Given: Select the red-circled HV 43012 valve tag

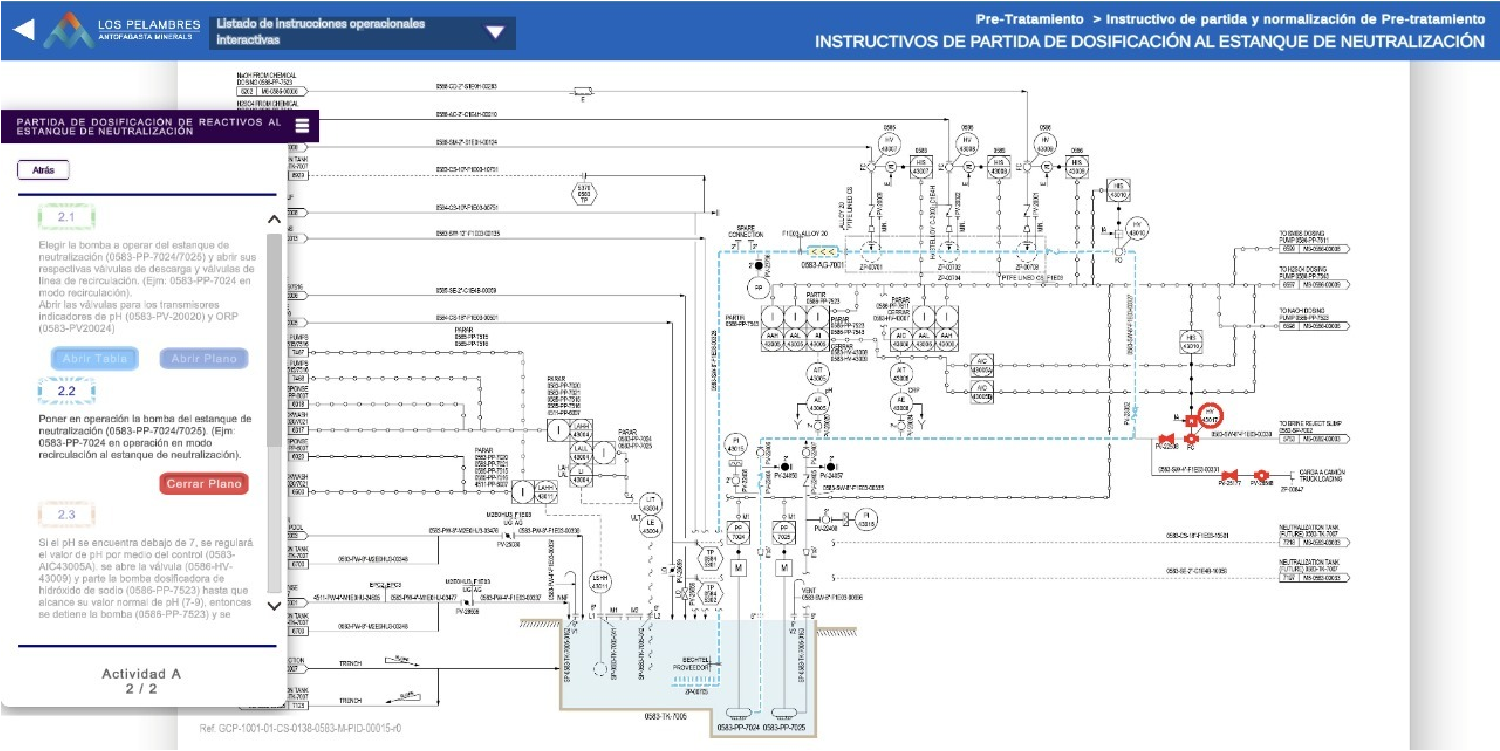Looking at the screenshot, I should click(1210, 415).
